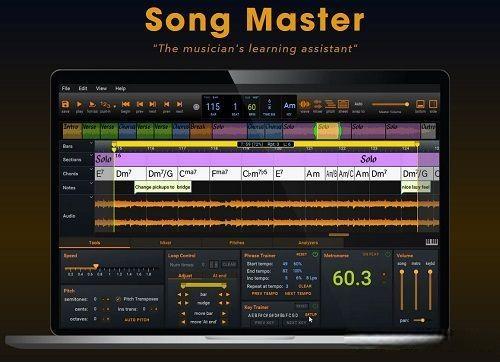Click the Phrase Trainer CLEAR button
The width and height of the screenshot is (500, 362).
click(305, 286)
